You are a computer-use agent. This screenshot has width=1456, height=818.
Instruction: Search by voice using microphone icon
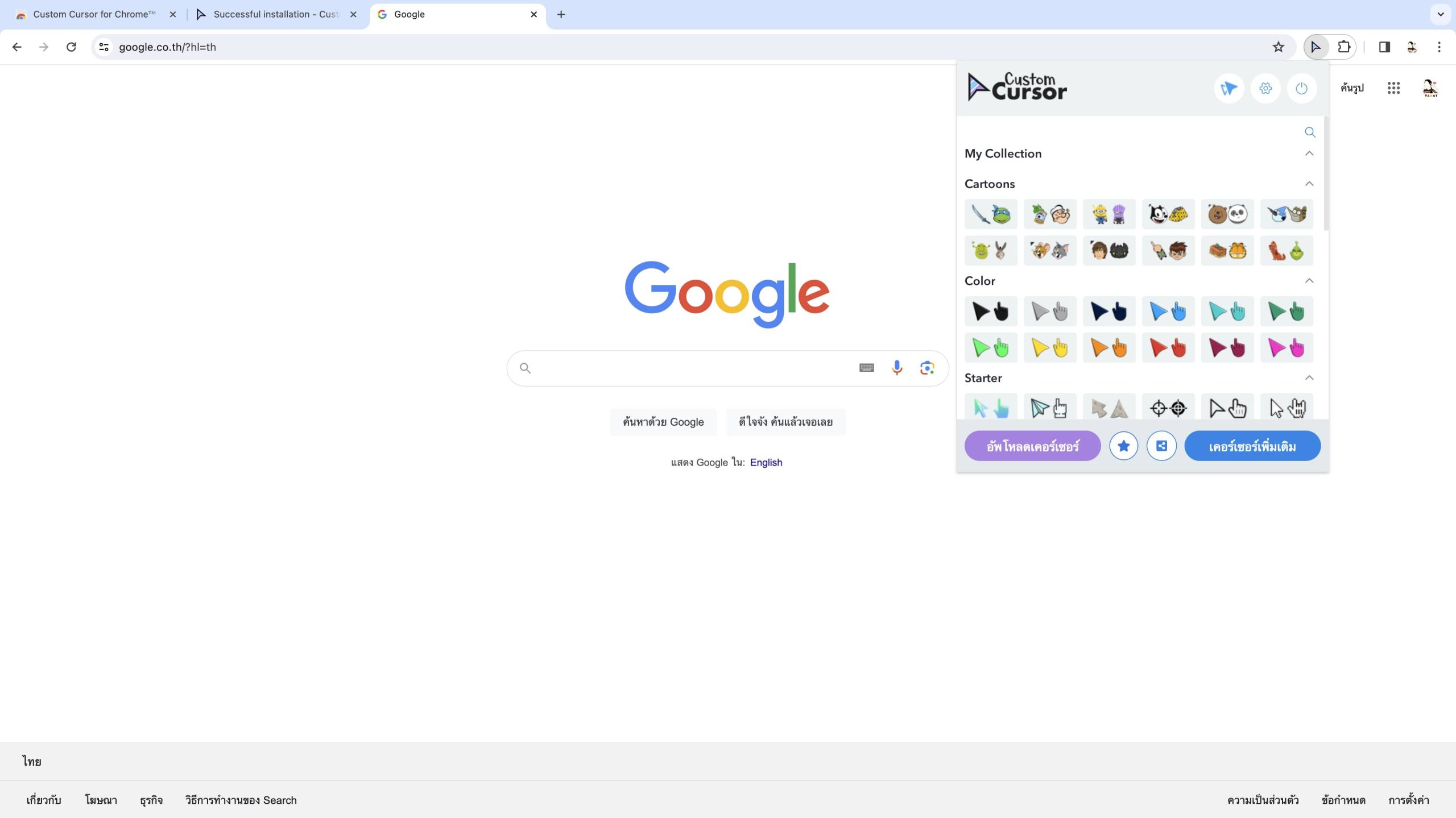tap(896, 368)
